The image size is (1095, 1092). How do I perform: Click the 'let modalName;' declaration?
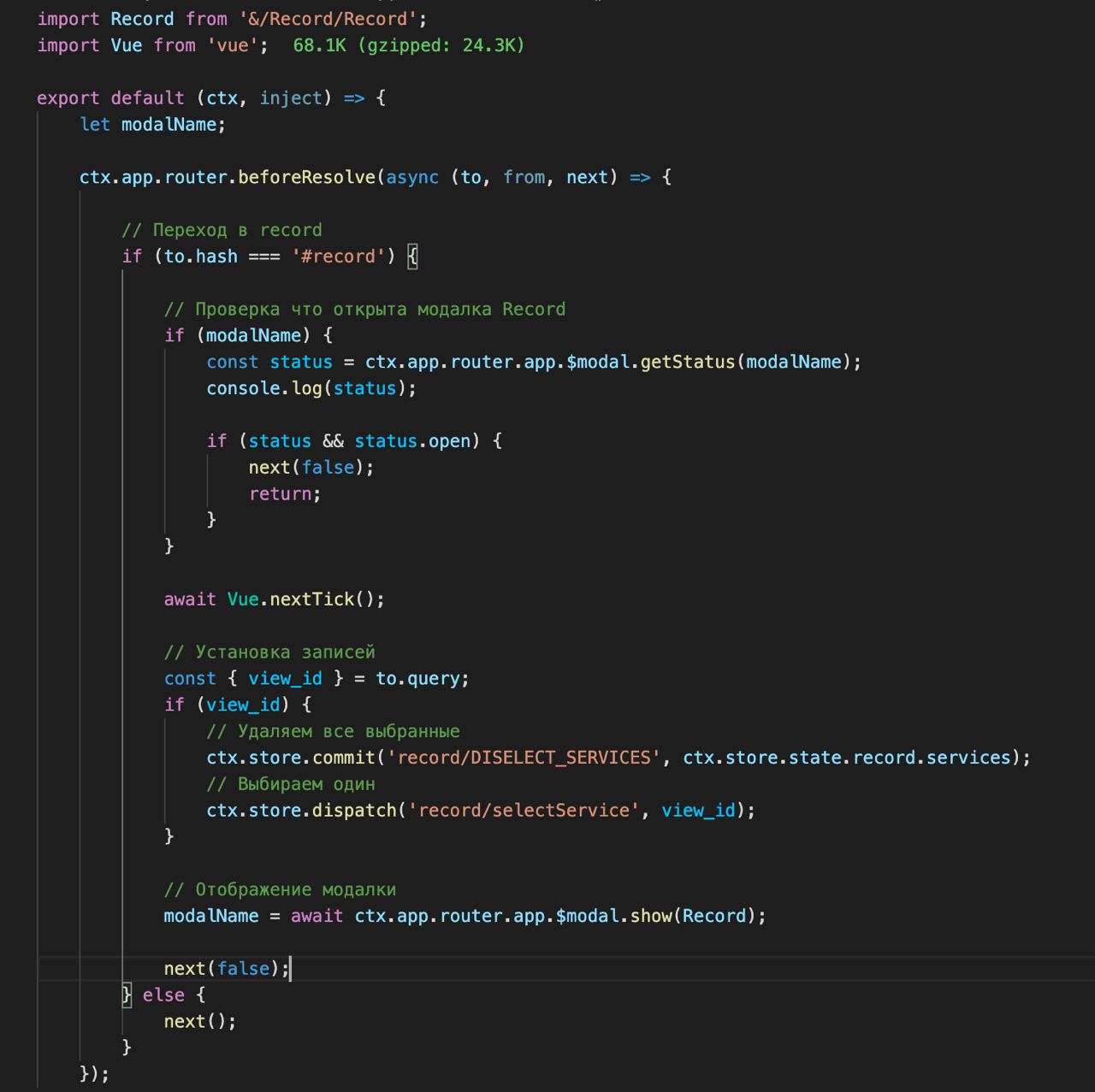(152, 125)
